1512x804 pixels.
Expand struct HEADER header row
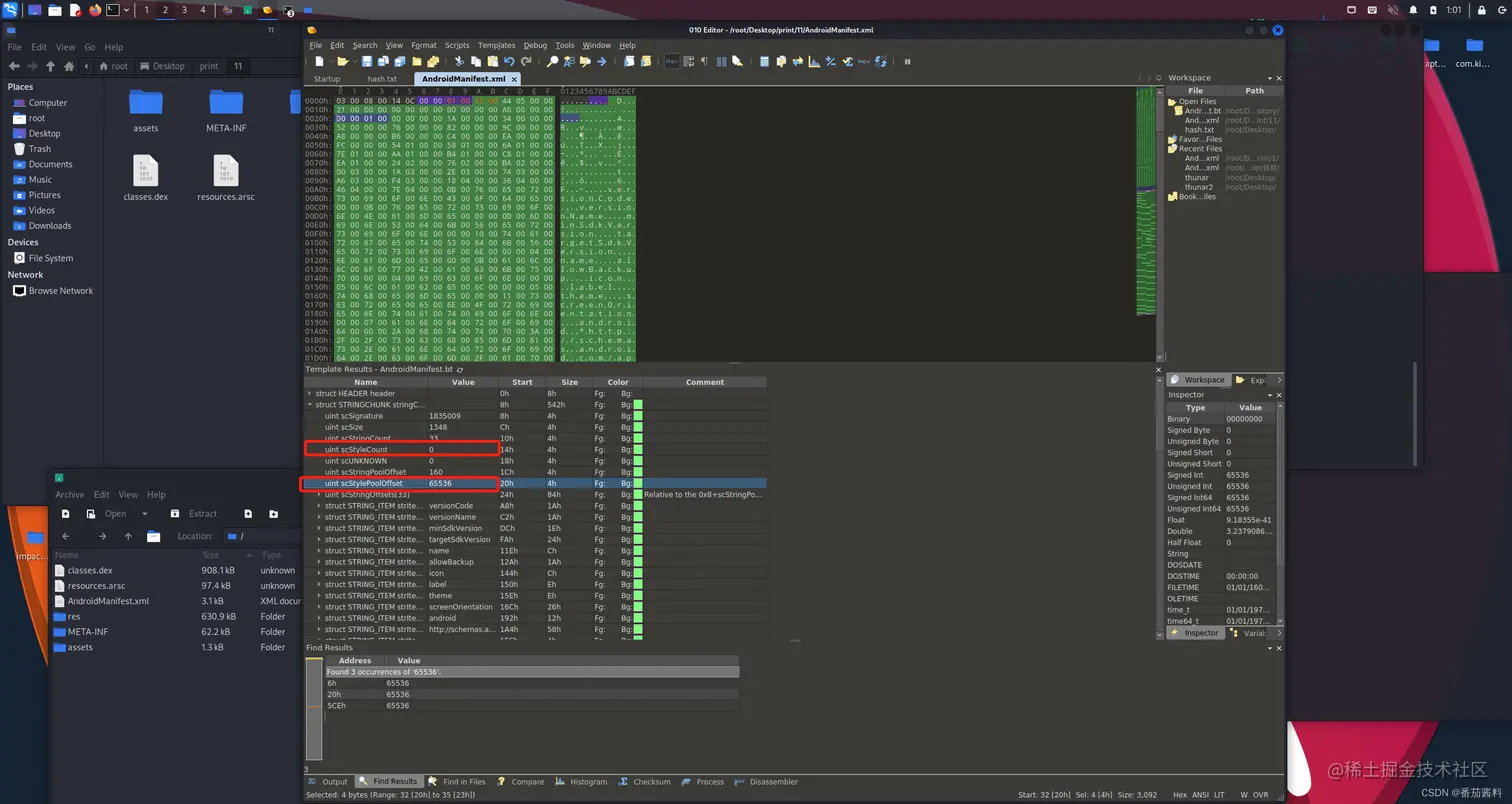coord(310,393)
